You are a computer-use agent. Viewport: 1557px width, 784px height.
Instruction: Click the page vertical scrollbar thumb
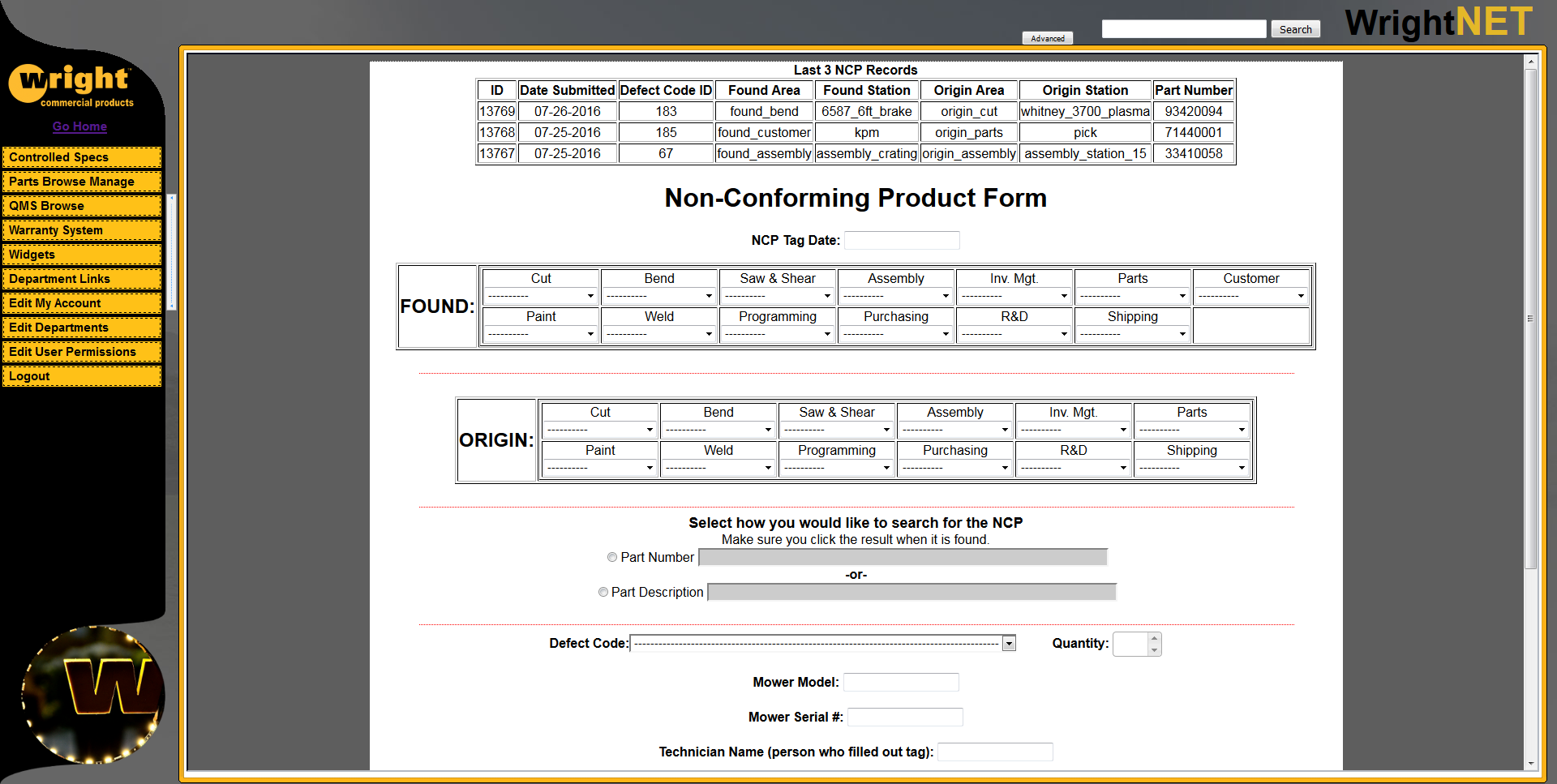[1531, 319]
